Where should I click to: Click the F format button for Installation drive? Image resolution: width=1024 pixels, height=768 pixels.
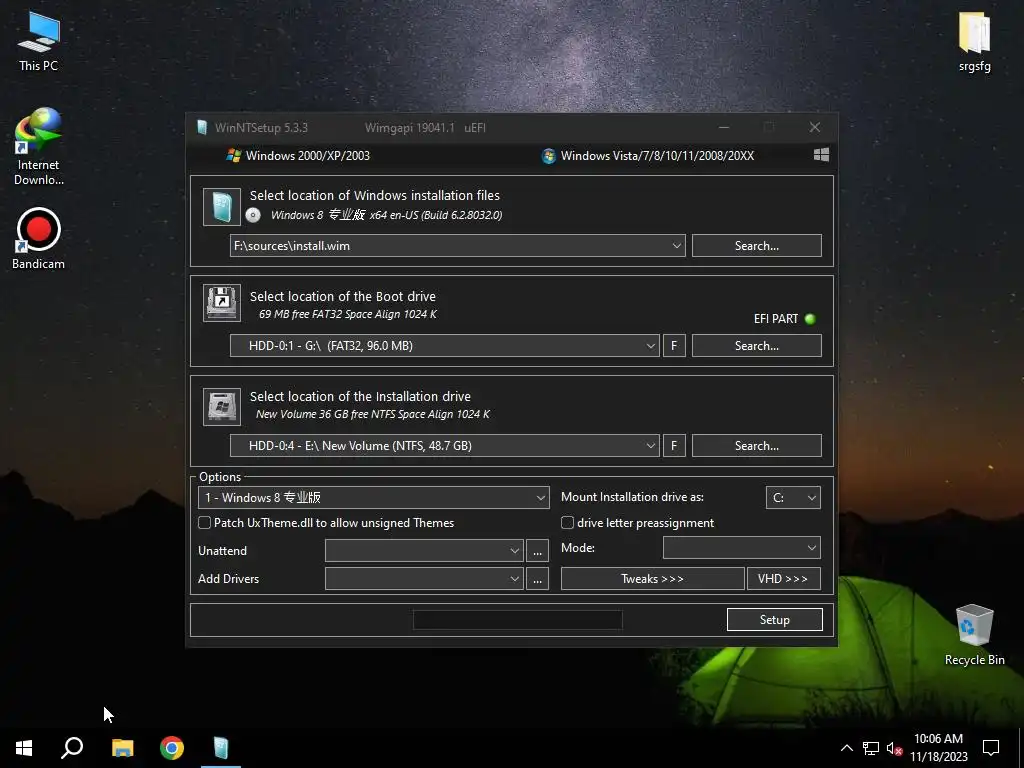point(674,445)
